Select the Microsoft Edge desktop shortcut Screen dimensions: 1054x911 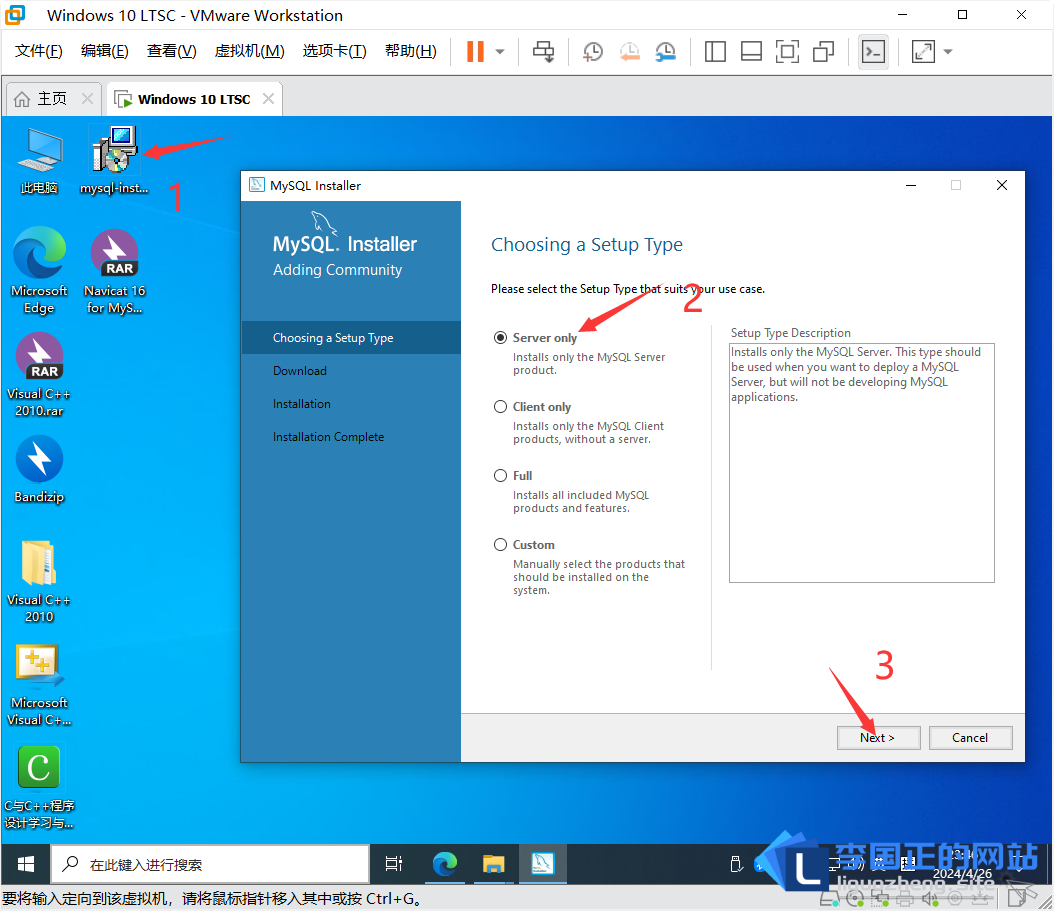coord(39,271)
